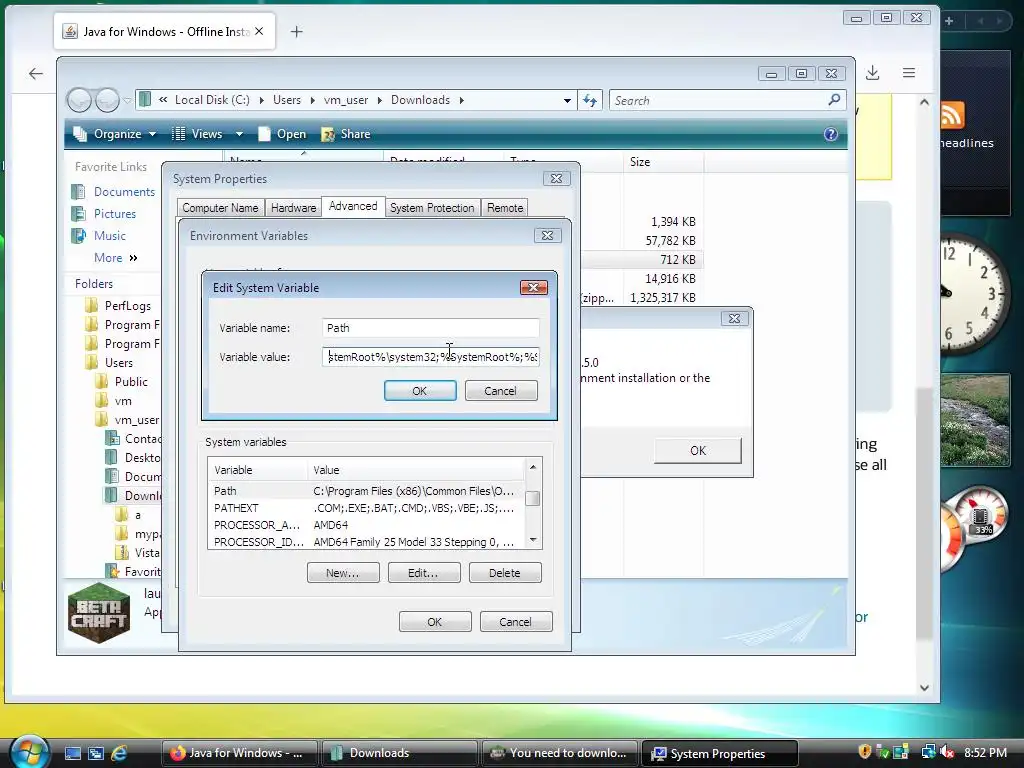This screenshot has width=1024, height=768.
Task: Click the search magnifier icon
Action: point(834,100)
